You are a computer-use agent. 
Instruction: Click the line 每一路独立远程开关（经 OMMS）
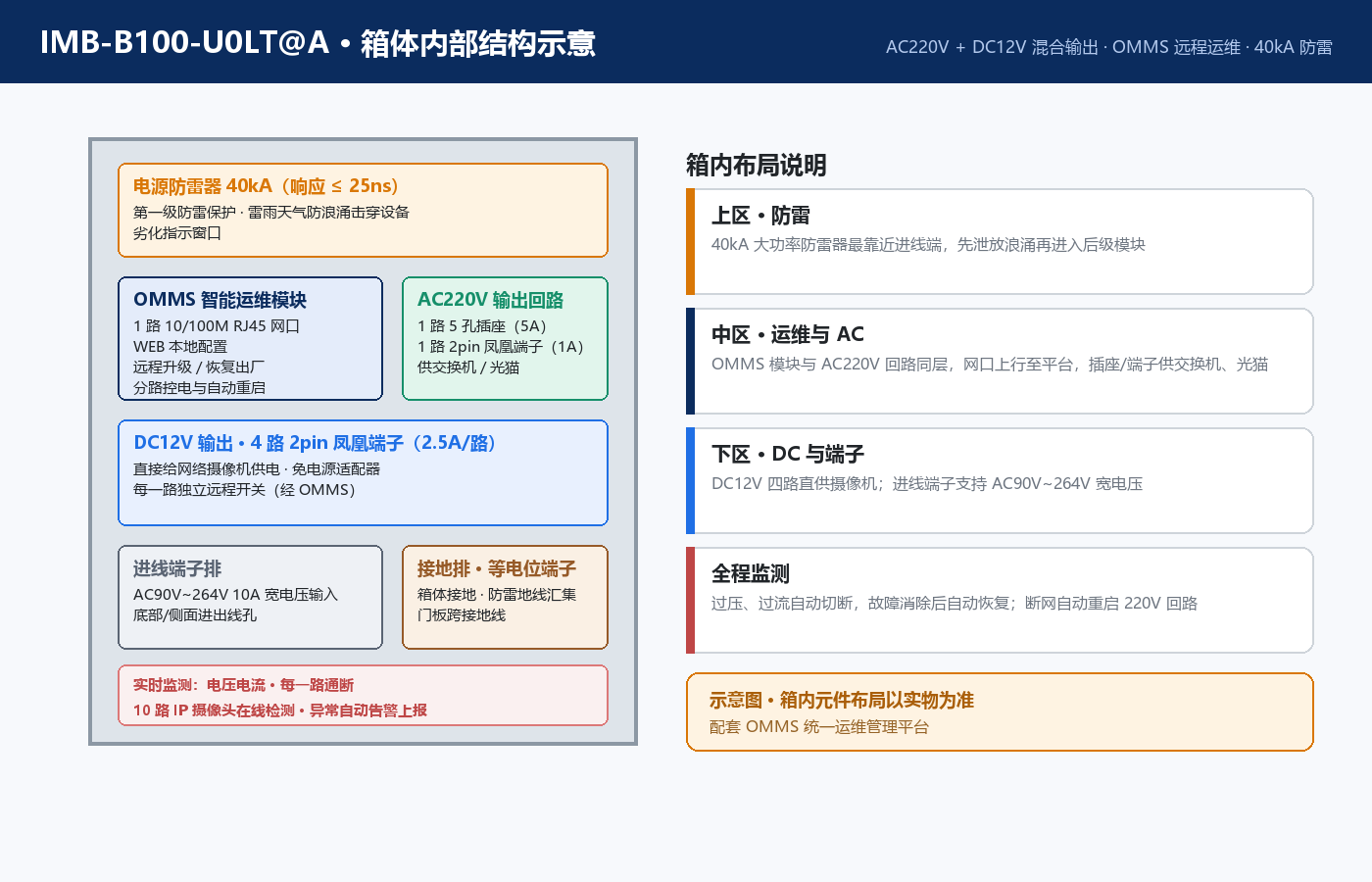[245, 490]
